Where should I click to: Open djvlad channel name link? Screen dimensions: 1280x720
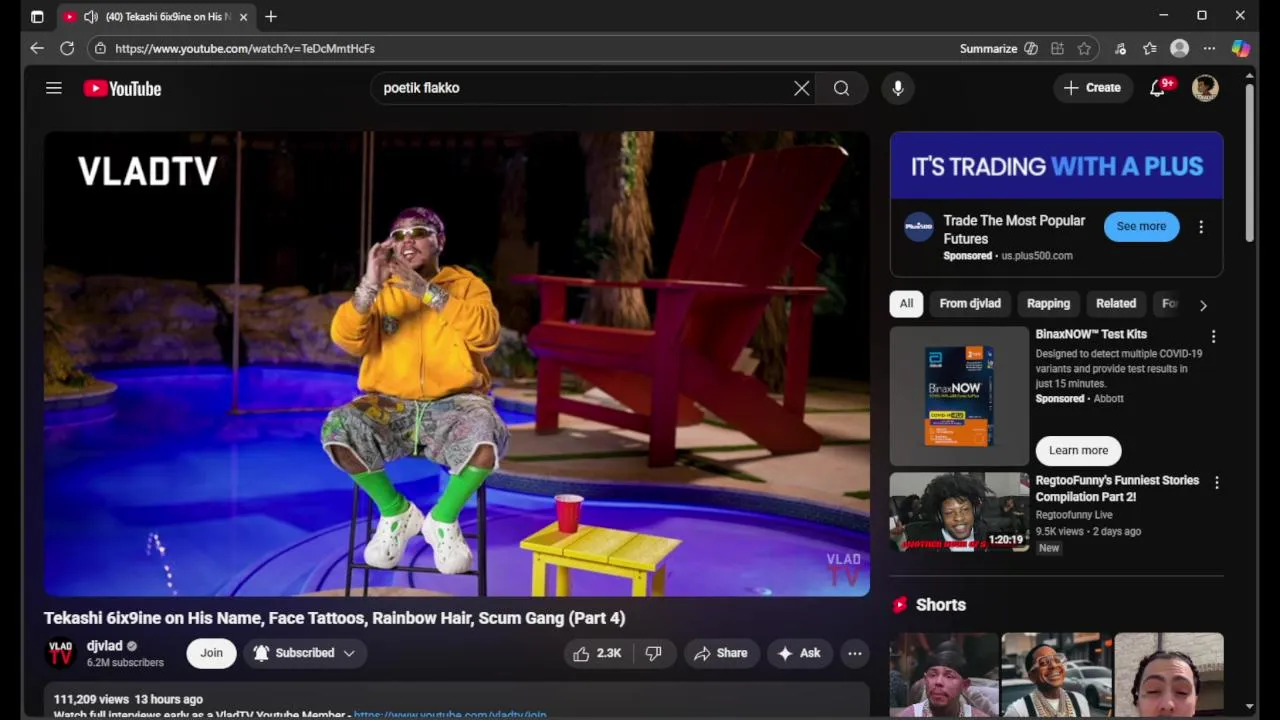[x=104, y=646]
